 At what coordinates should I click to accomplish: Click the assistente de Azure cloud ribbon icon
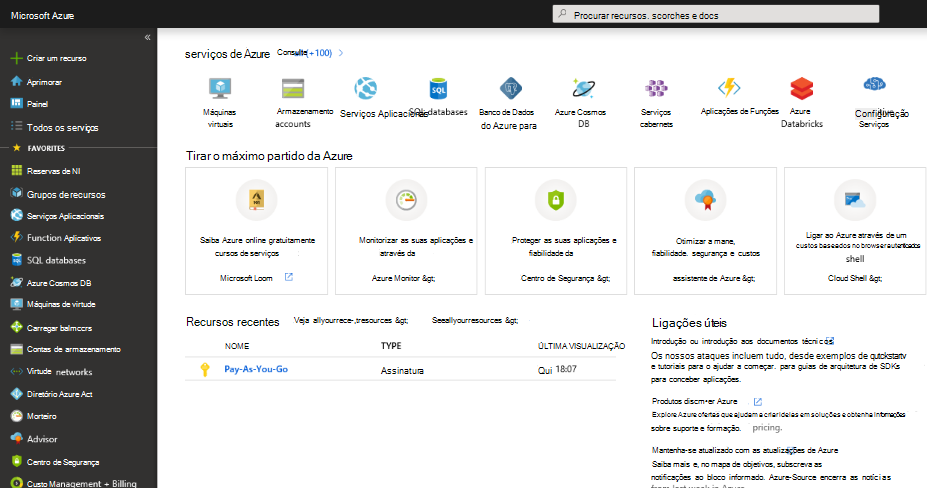[705, 200]
